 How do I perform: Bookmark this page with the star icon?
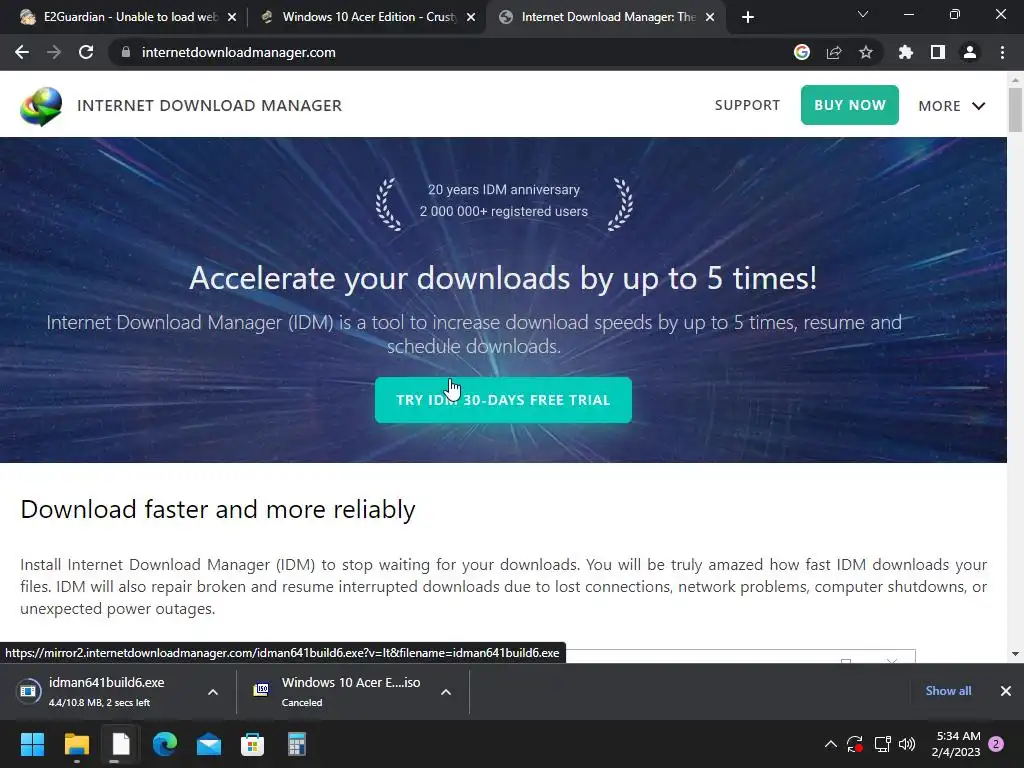(x=866, y=52)
